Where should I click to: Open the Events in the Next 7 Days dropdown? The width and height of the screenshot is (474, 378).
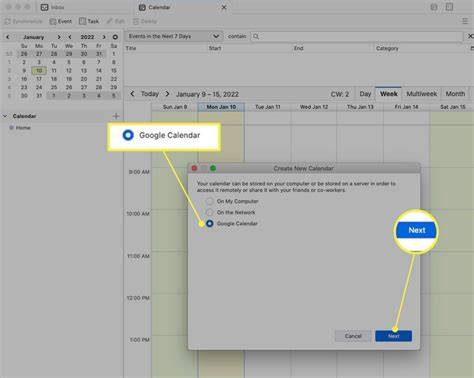coord(173,36)
